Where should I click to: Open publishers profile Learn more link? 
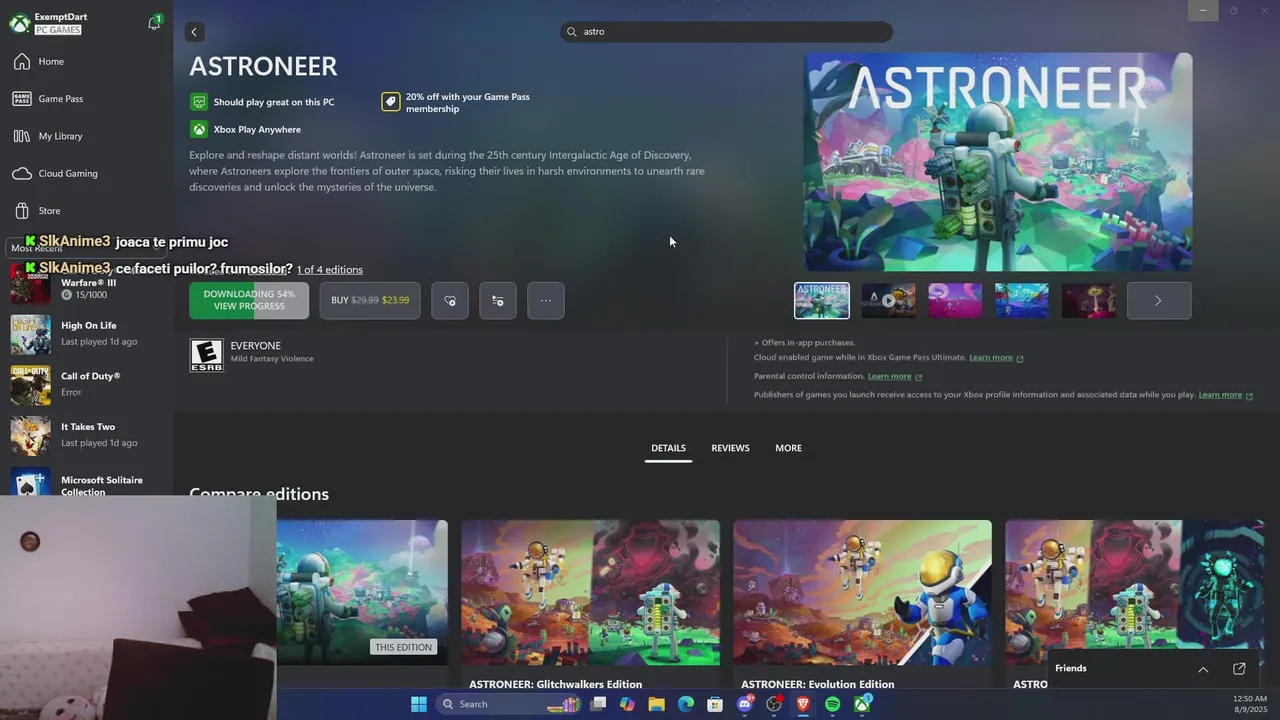tap(1226, 395)
